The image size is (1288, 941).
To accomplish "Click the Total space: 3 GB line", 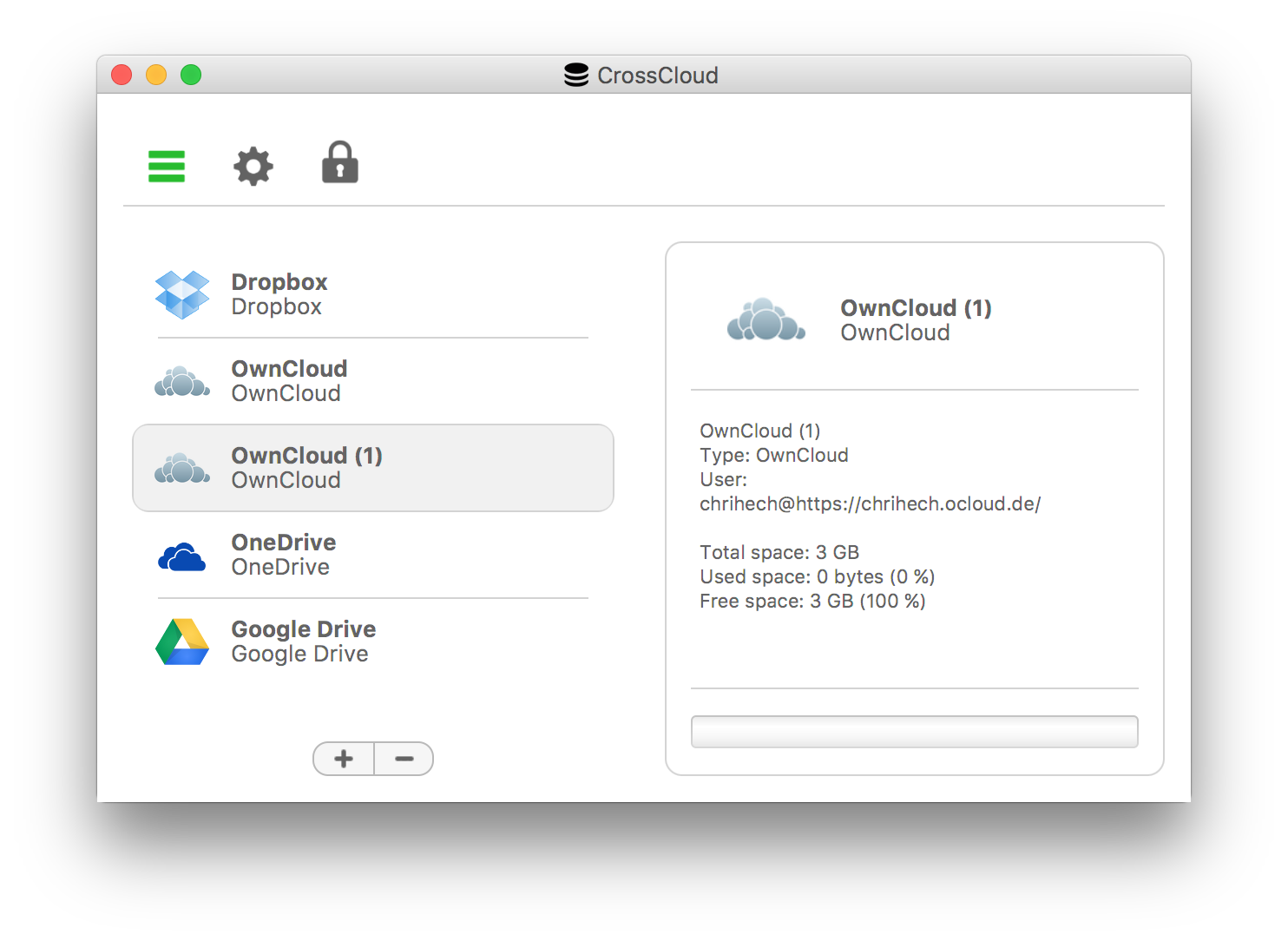I will click(779, 552).
